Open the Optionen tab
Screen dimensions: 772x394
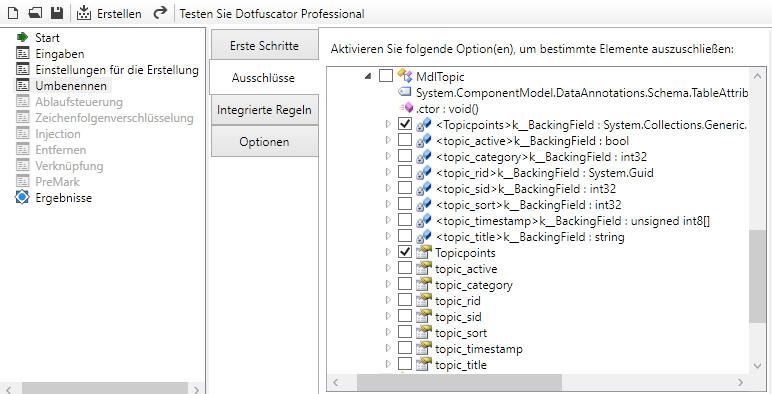pos(264,142)
